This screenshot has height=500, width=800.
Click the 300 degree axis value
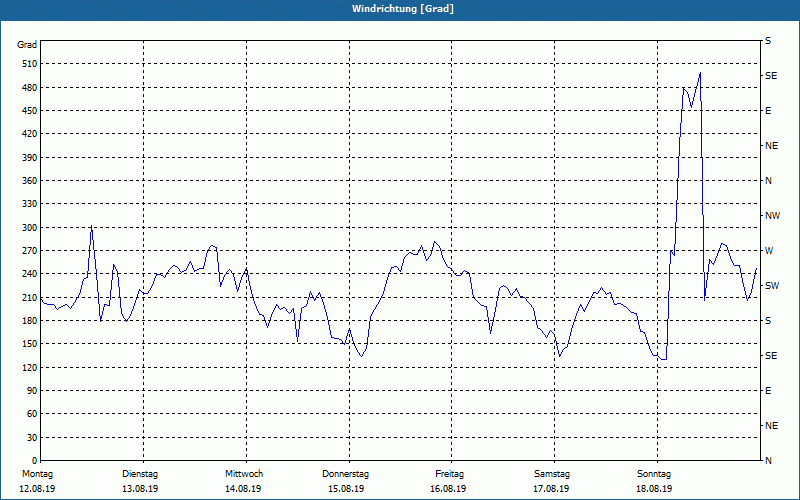[x=30, y=228]
